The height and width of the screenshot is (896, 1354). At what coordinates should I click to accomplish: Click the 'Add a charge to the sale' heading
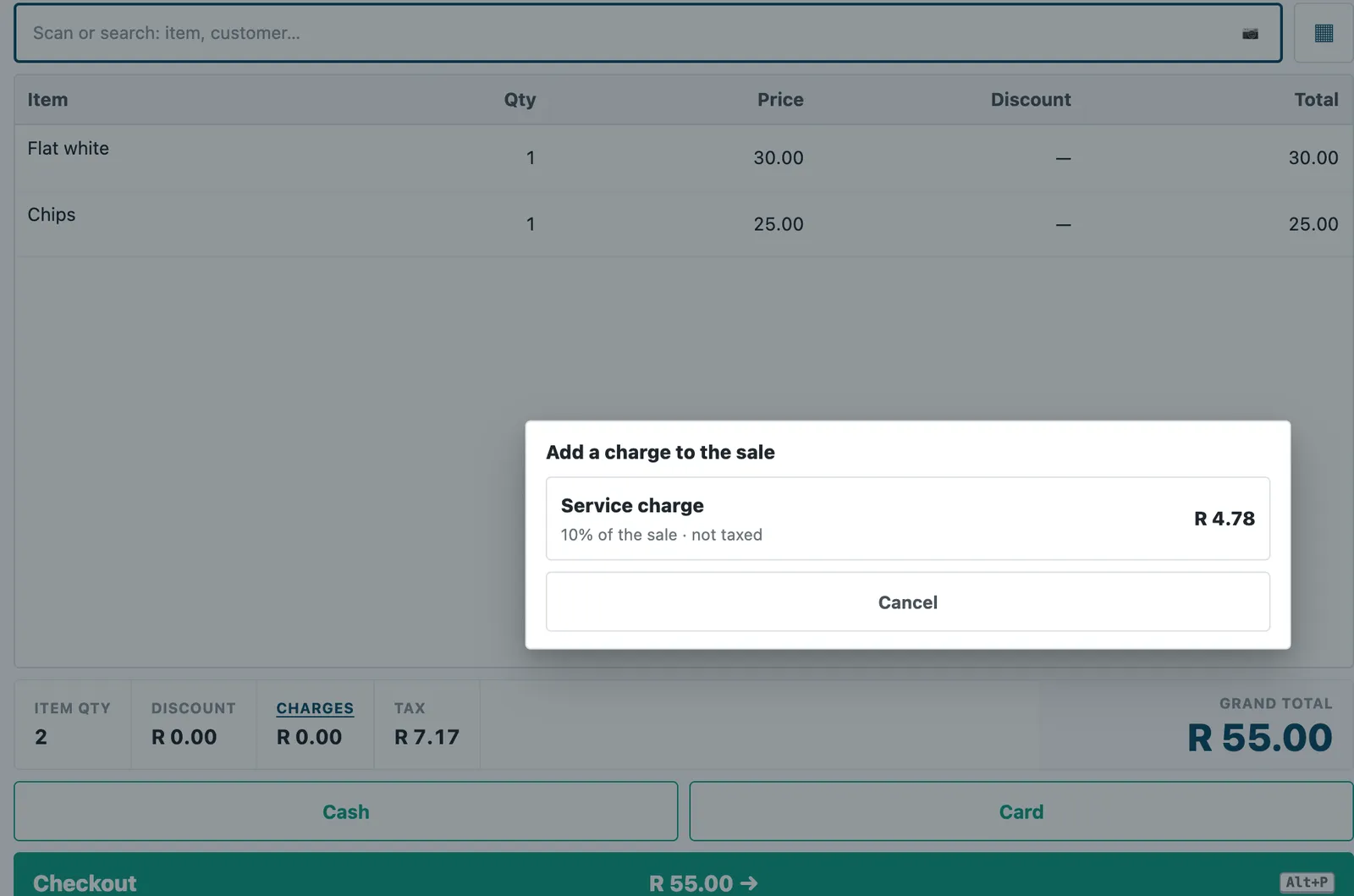(660, 453)
